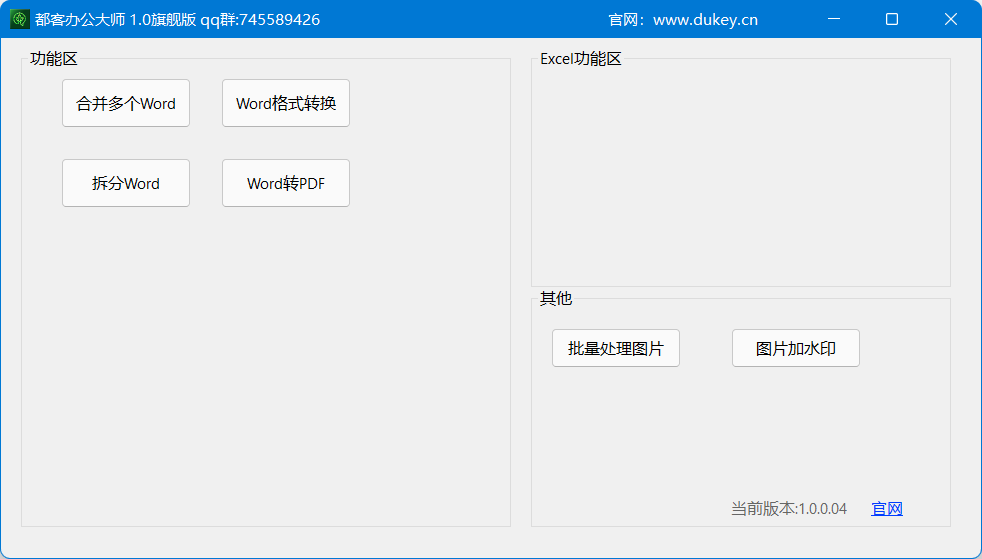Click the 当前版本:1.0.0.04 text
The width and height of the screenshot is (982, 559).
pos(789,509)
